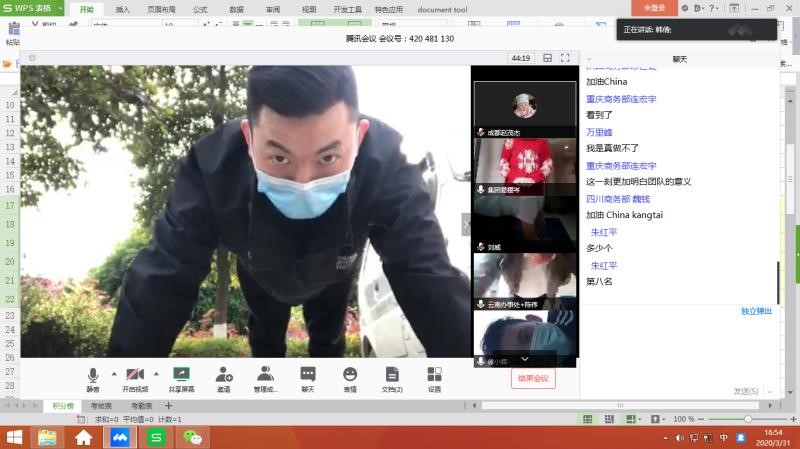Image resolution: width=800 pixels, height=449 pixels.
Task: Expand participant strip down chevron
Action: 524,358
